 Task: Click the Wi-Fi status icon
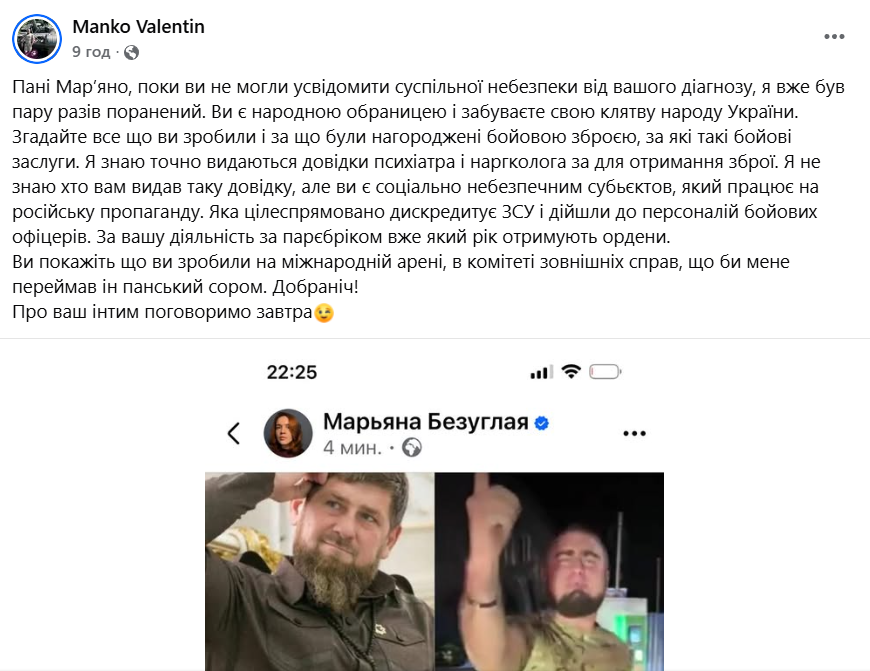pos(571,371)
